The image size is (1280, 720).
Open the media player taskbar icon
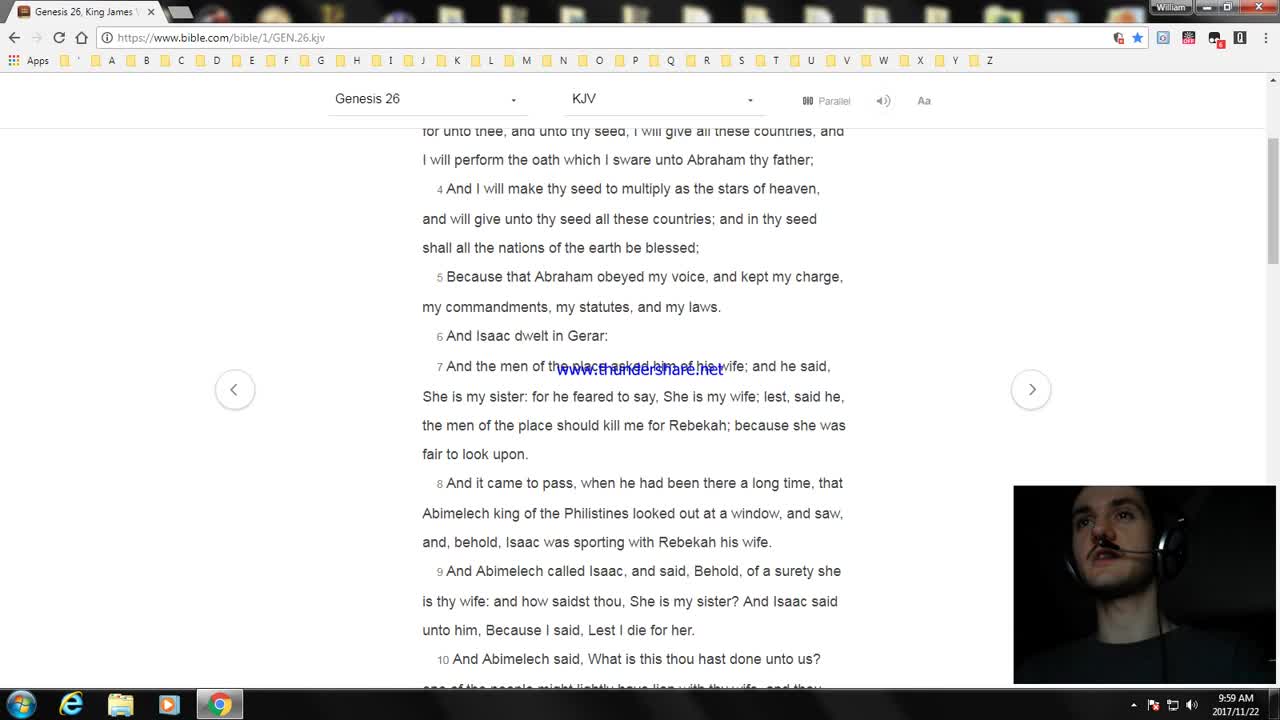(x=169, y=704)
